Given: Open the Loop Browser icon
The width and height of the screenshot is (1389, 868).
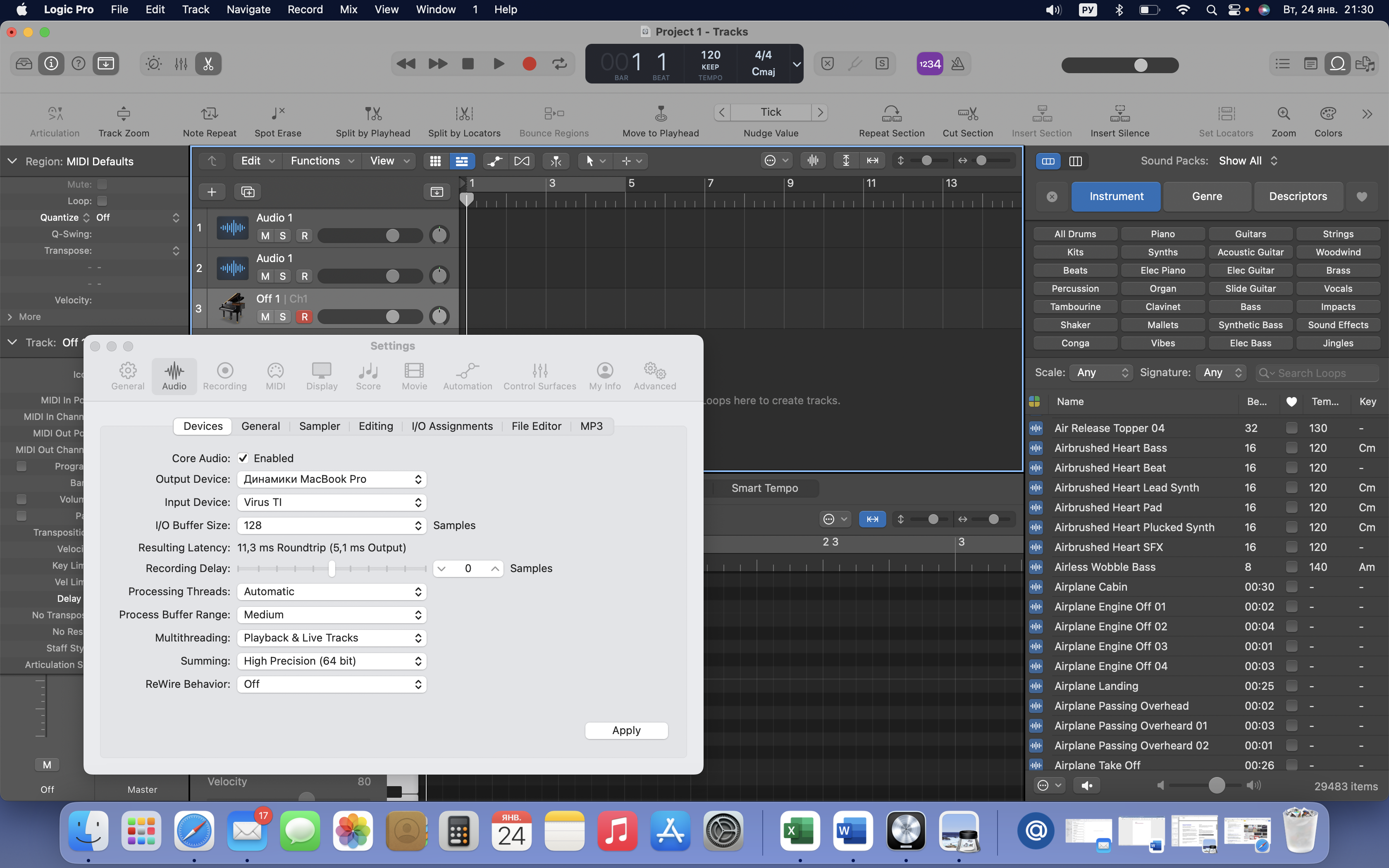Looking at the screenshot, I should tap(1337, 64).
